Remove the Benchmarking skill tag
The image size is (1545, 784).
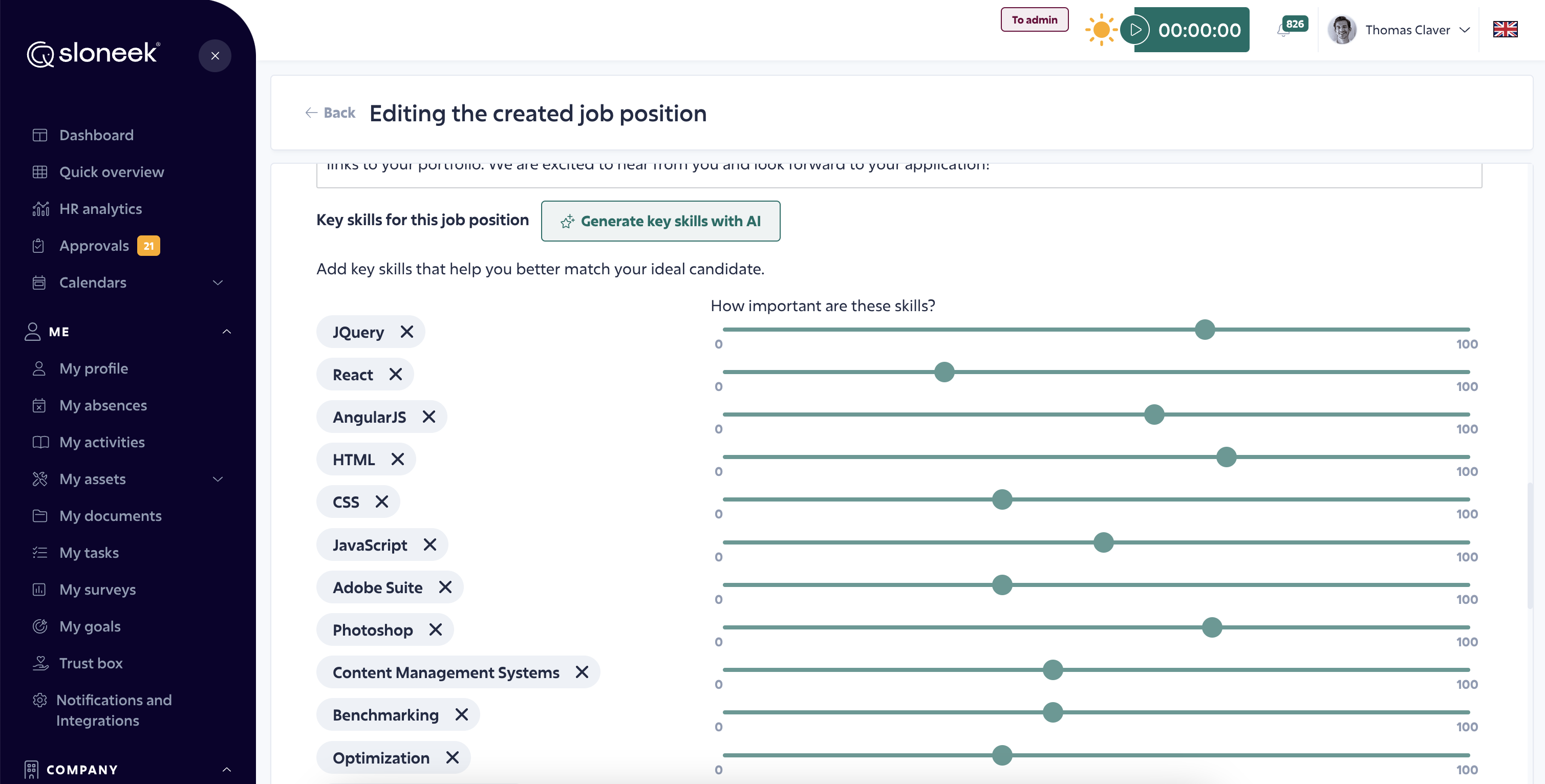(461, 714)
